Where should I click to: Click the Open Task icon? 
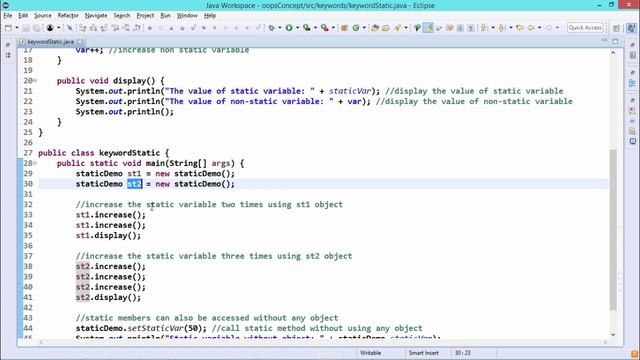coord(386,28)
